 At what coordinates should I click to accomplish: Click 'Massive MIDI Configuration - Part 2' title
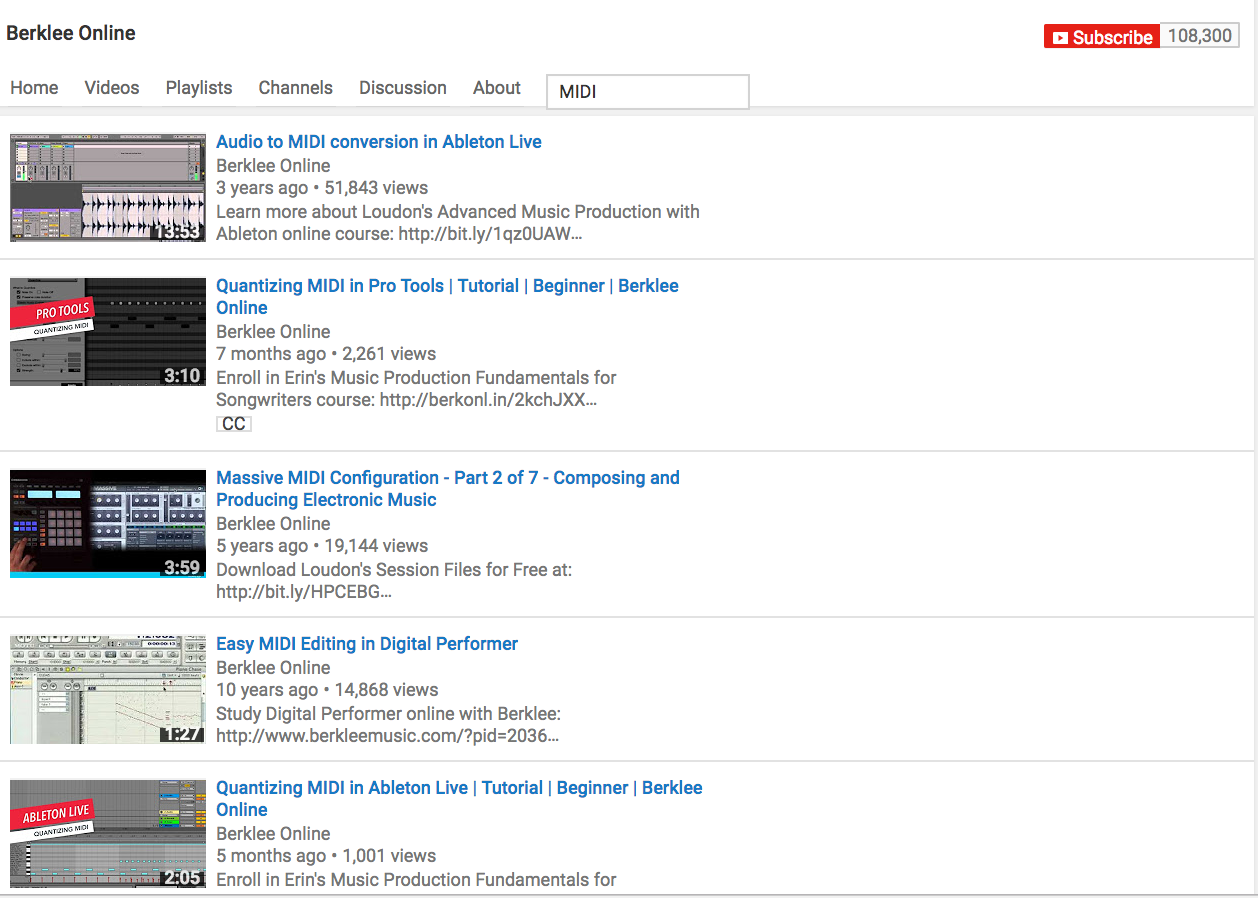447,478
